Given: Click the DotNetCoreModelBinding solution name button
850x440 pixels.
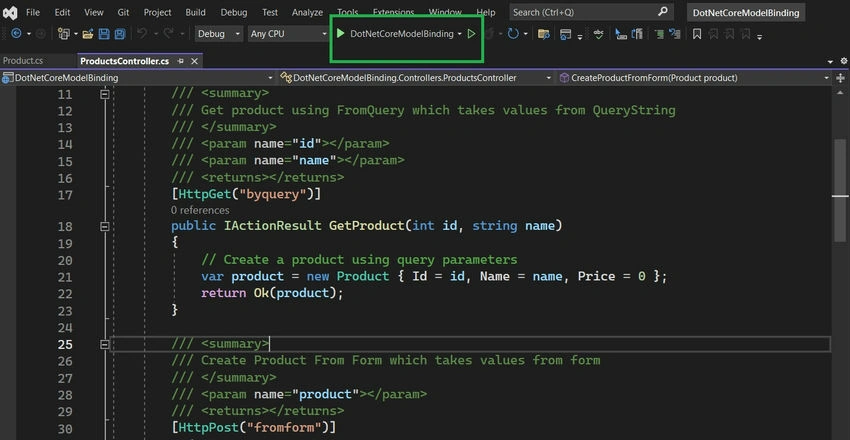Looking at the screenshot, I should pyautogui.click(x=746, y=12).
